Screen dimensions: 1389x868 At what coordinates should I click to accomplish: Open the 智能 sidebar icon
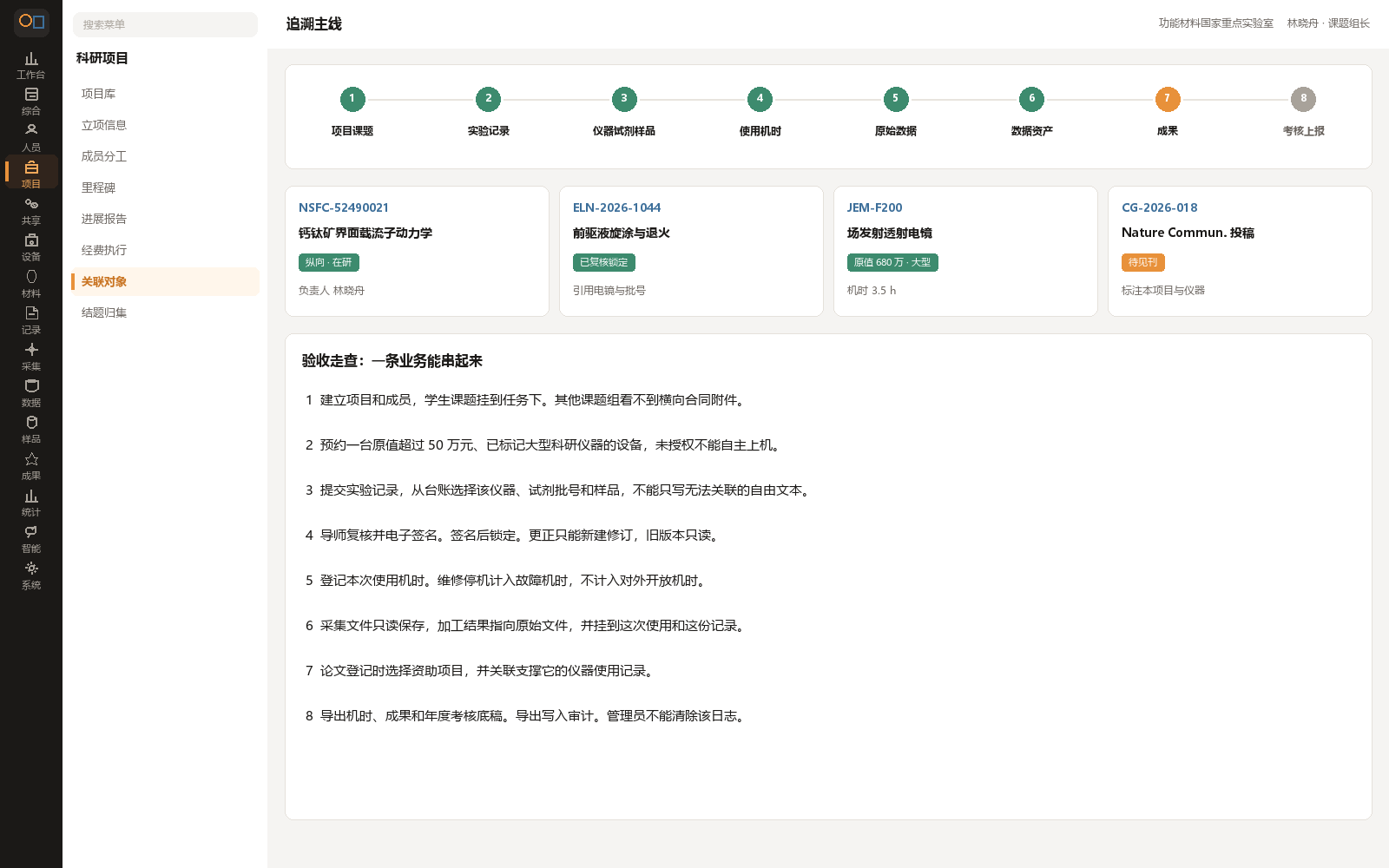point(31,540)
